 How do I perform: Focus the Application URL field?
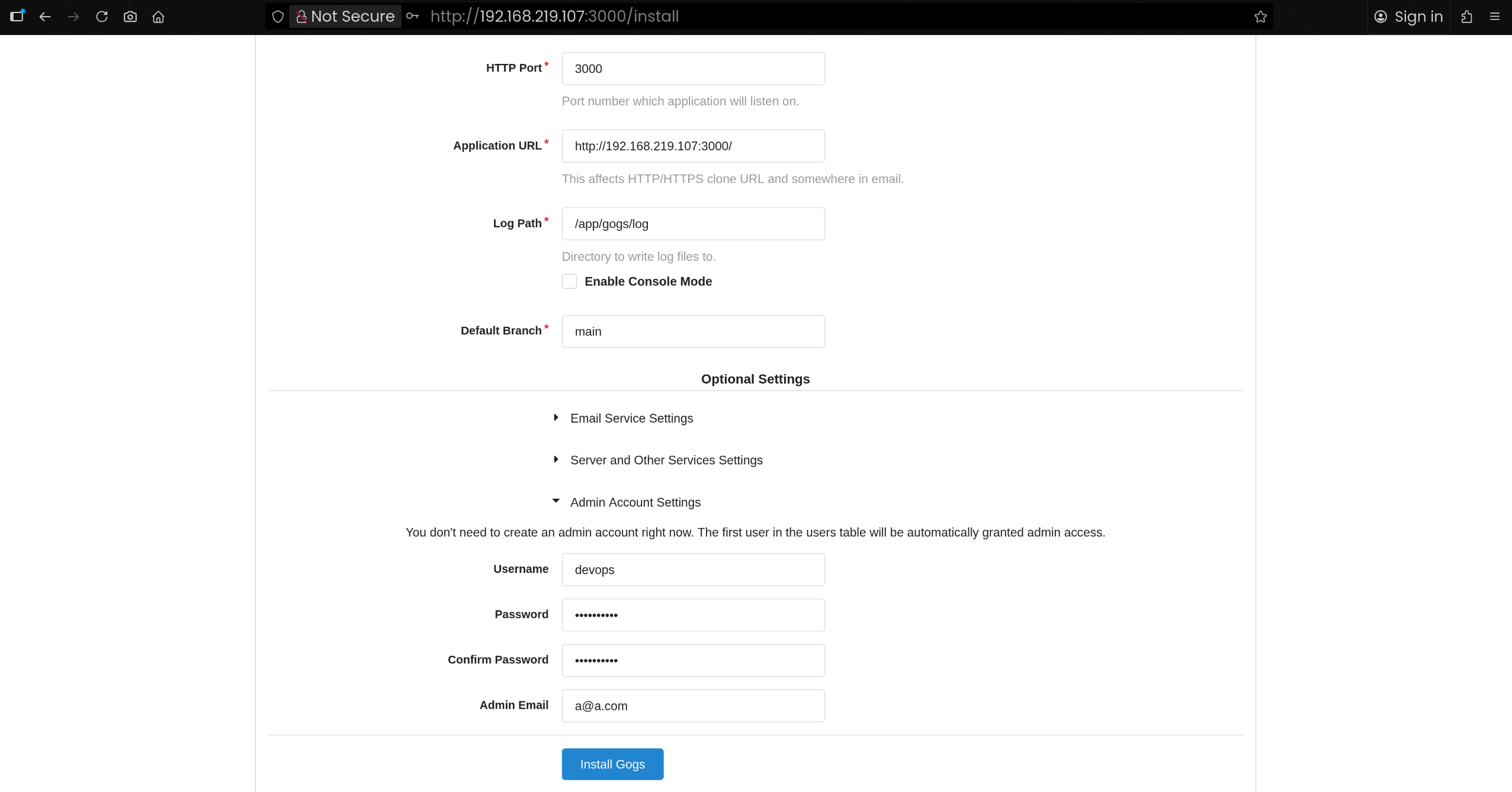693,146
